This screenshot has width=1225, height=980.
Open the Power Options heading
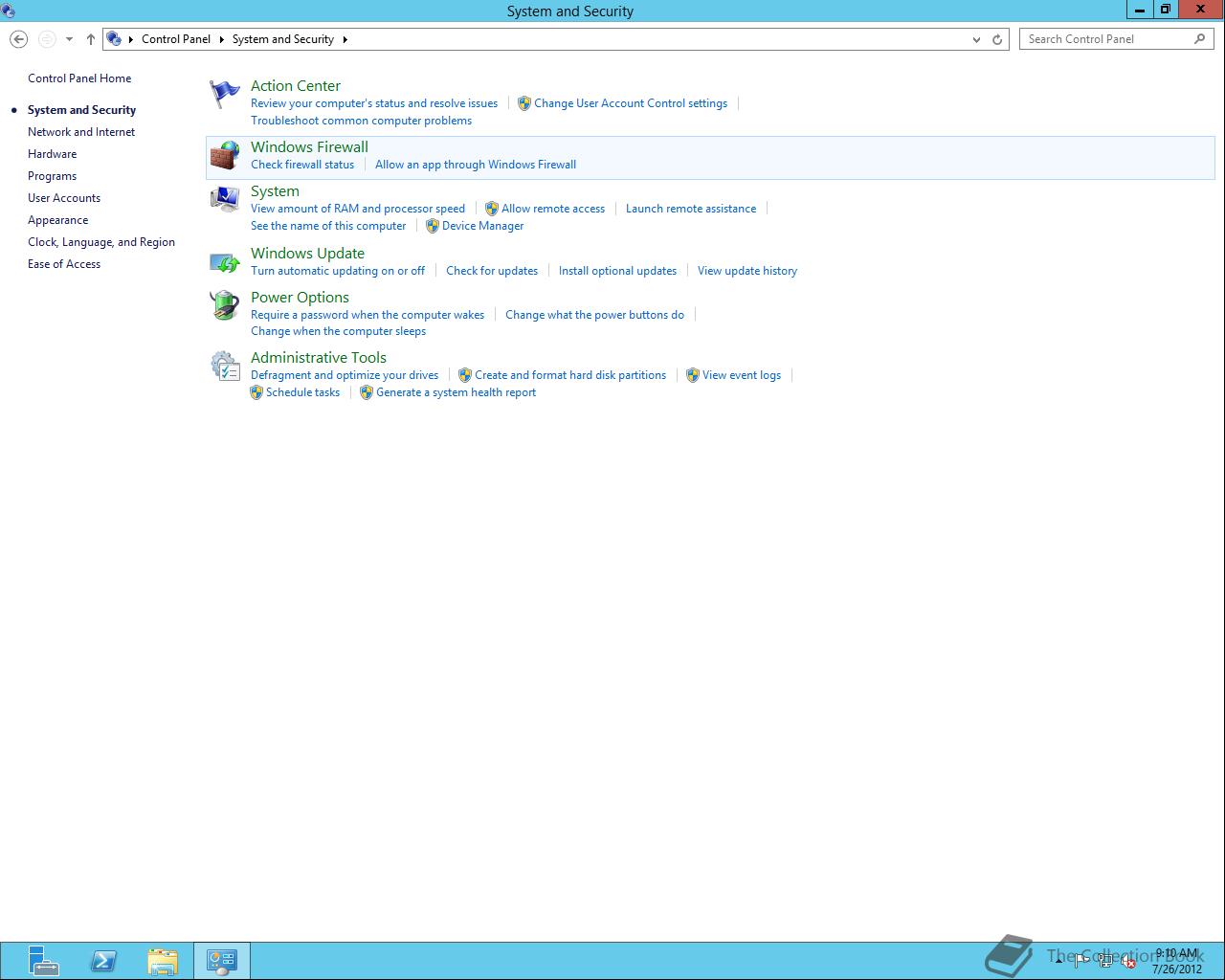tap(300, 298)
